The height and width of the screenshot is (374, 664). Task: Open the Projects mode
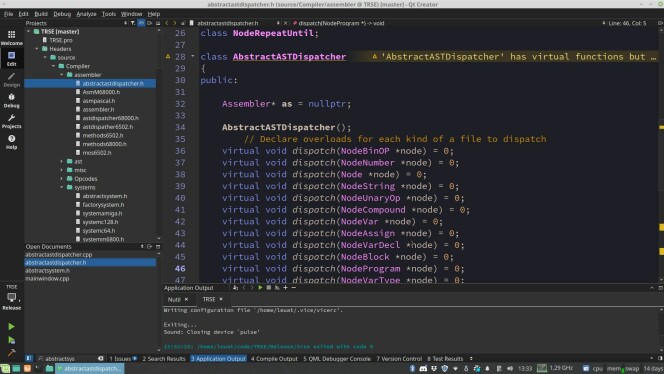click(x=11, y=121)
